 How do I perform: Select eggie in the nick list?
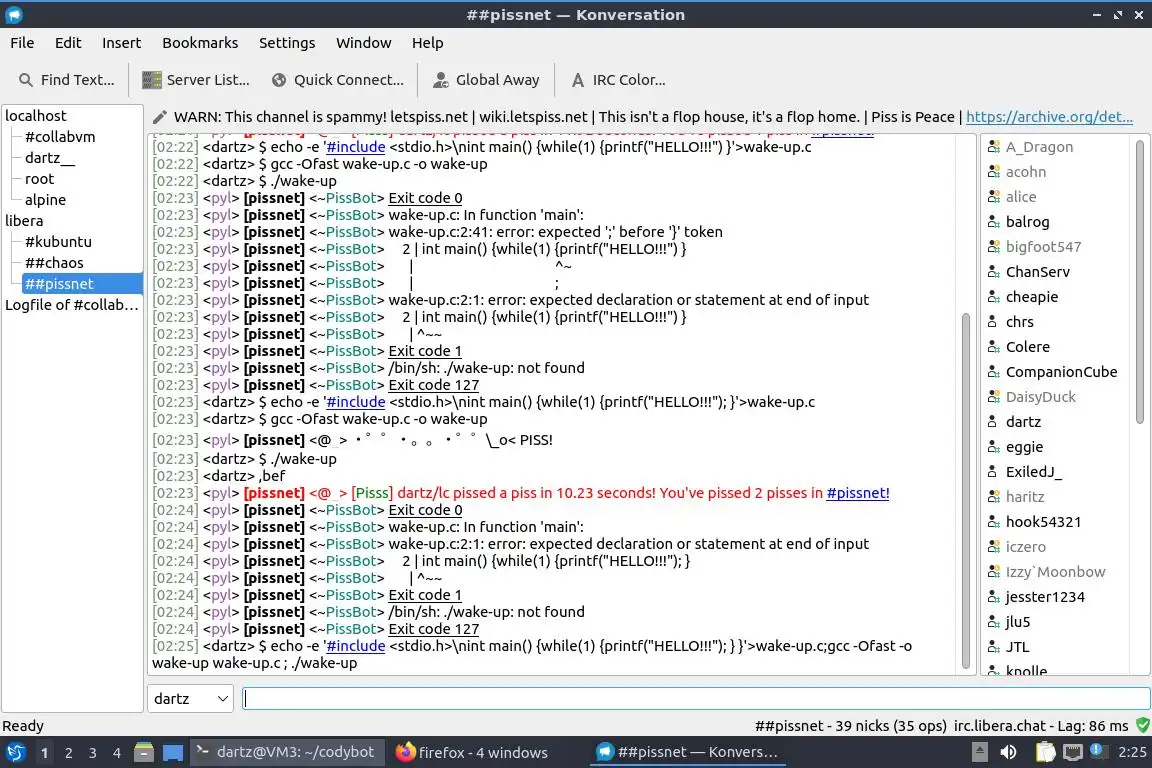[1024, 447]
